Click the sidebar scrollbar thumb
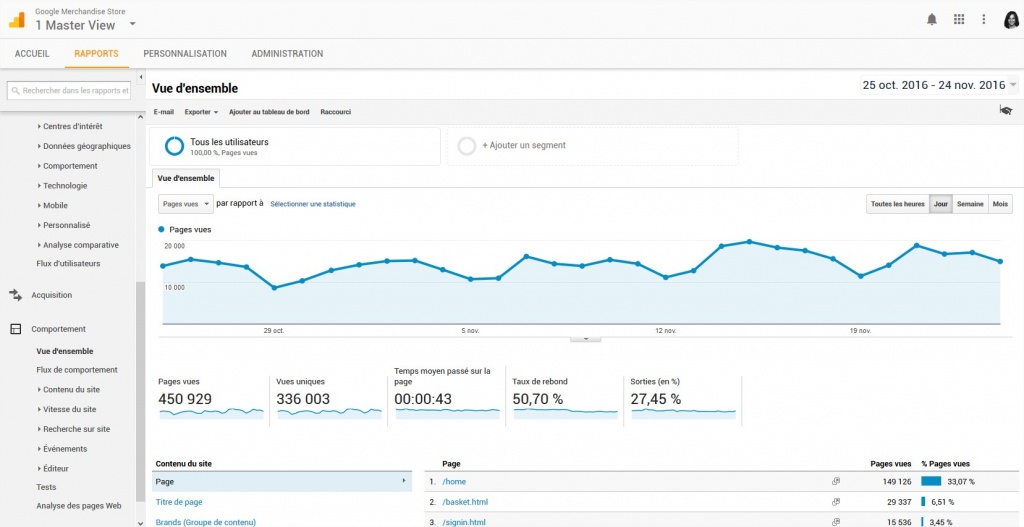This screenshot has height=527, width=1024. (x=140, y=392)
